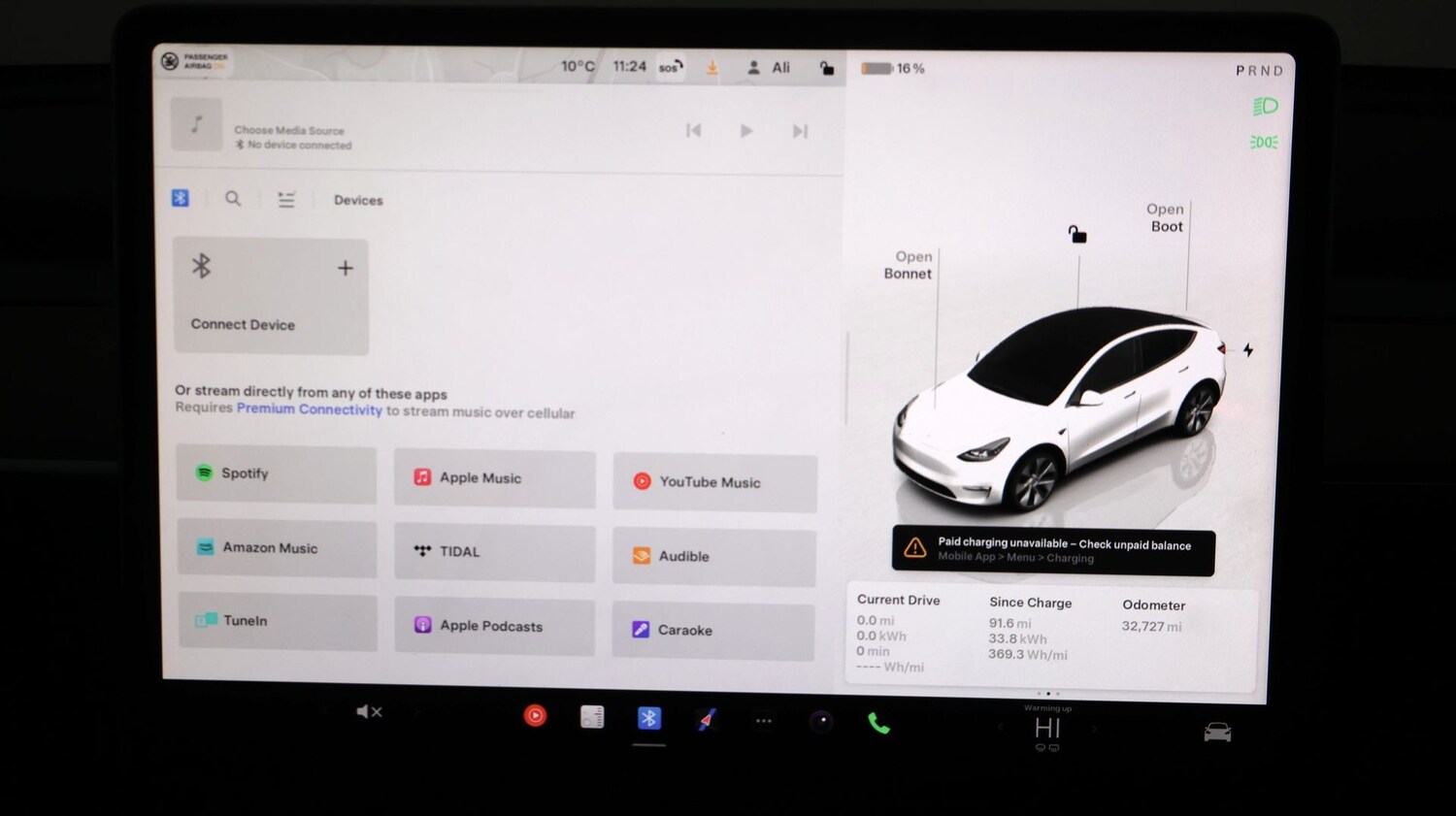
Task: Open the Ali driver profile menu
Action: pos(769,67)
